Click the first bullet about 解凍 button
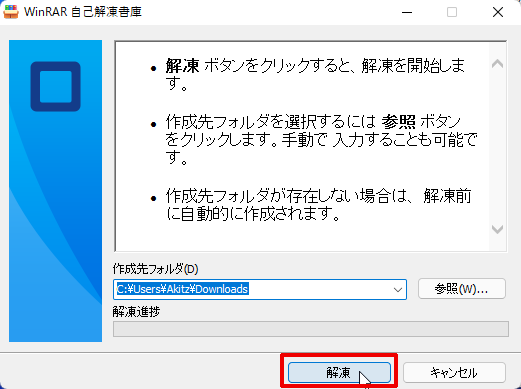Viewport: 521px width, 389px height. [x=315, y=75]
